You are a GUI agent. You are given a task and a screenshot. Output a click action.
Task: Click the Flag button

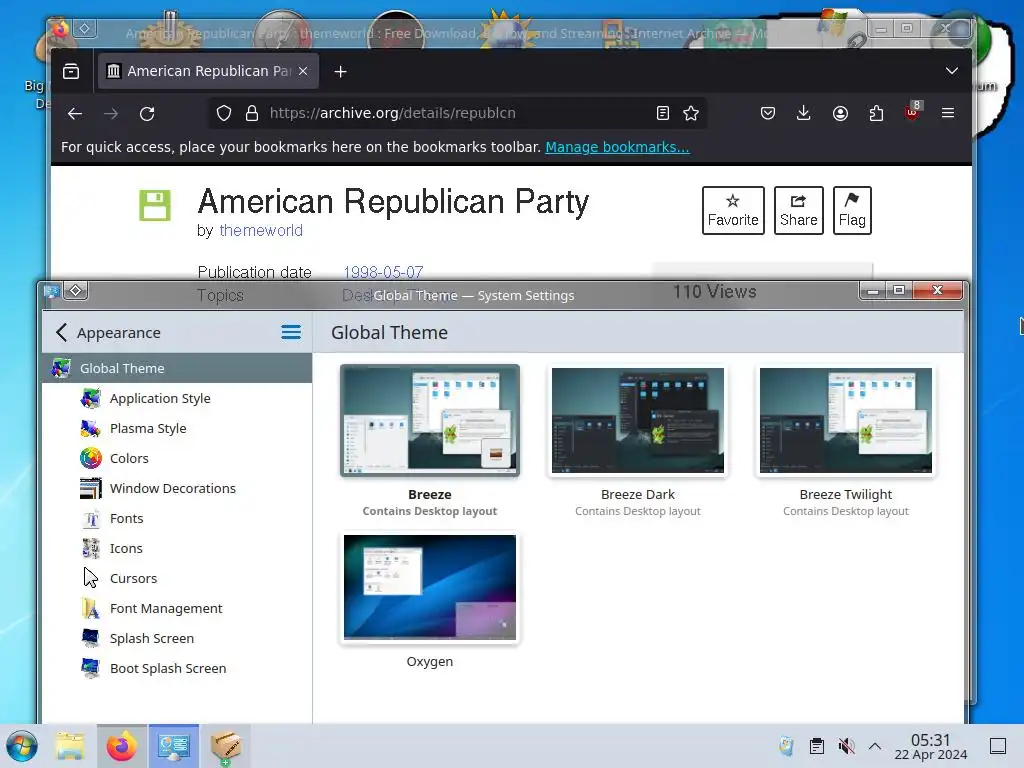click(852, 210)
